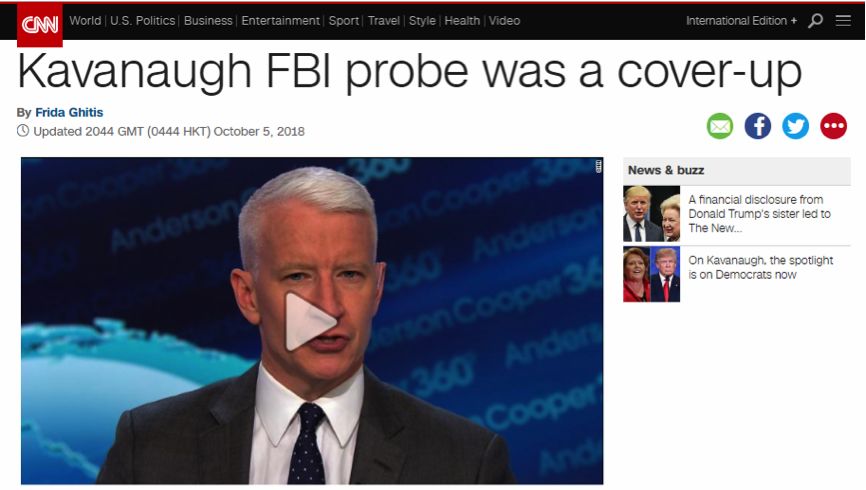This screenshot has height=490, width=866.
Task: Share article on Facebook
Action: click(758, 127)
